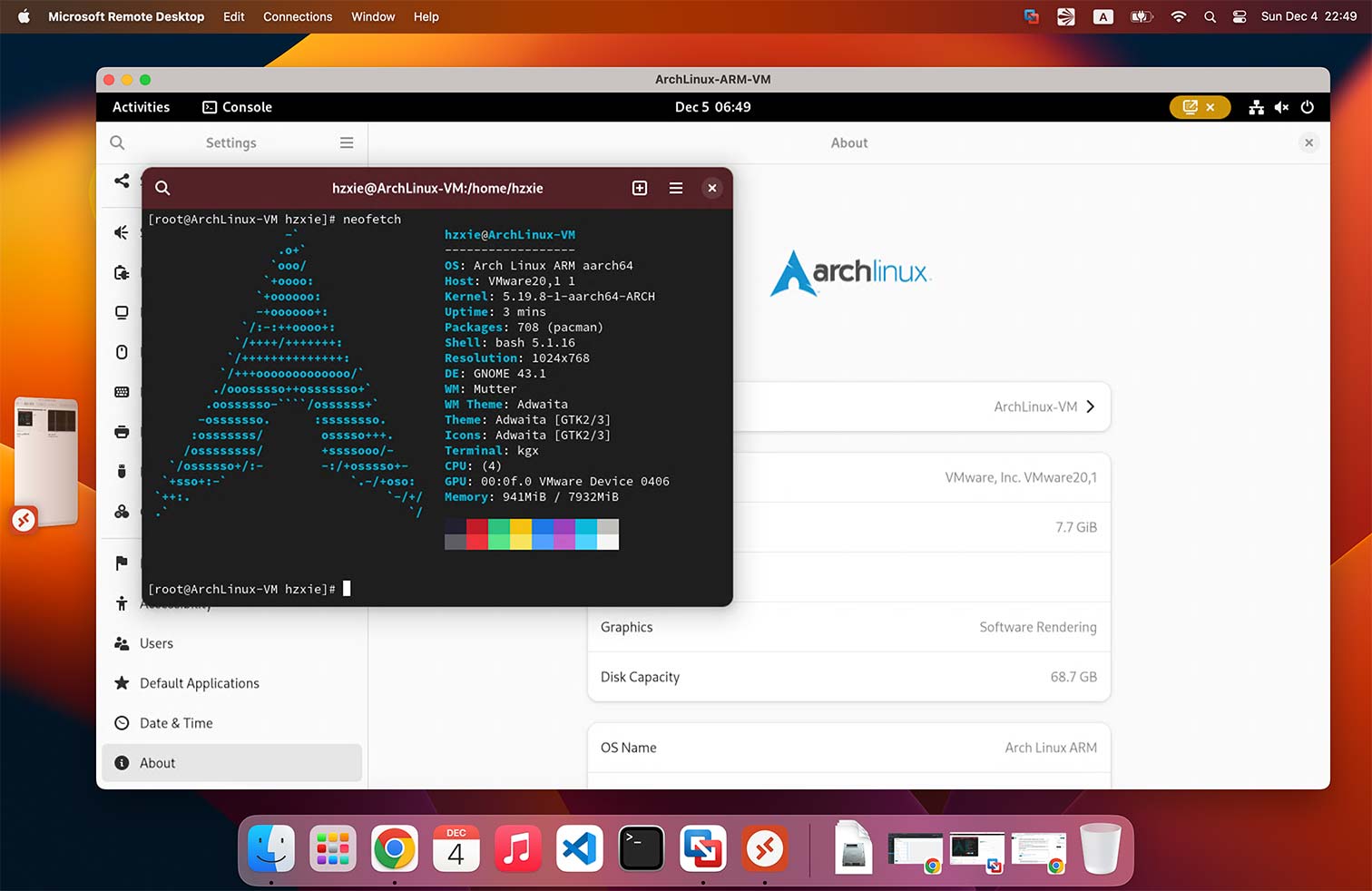This screenshot has height=891, width=1372.
Task: Click the battery status icon in menu bar
Action: 1141,16
